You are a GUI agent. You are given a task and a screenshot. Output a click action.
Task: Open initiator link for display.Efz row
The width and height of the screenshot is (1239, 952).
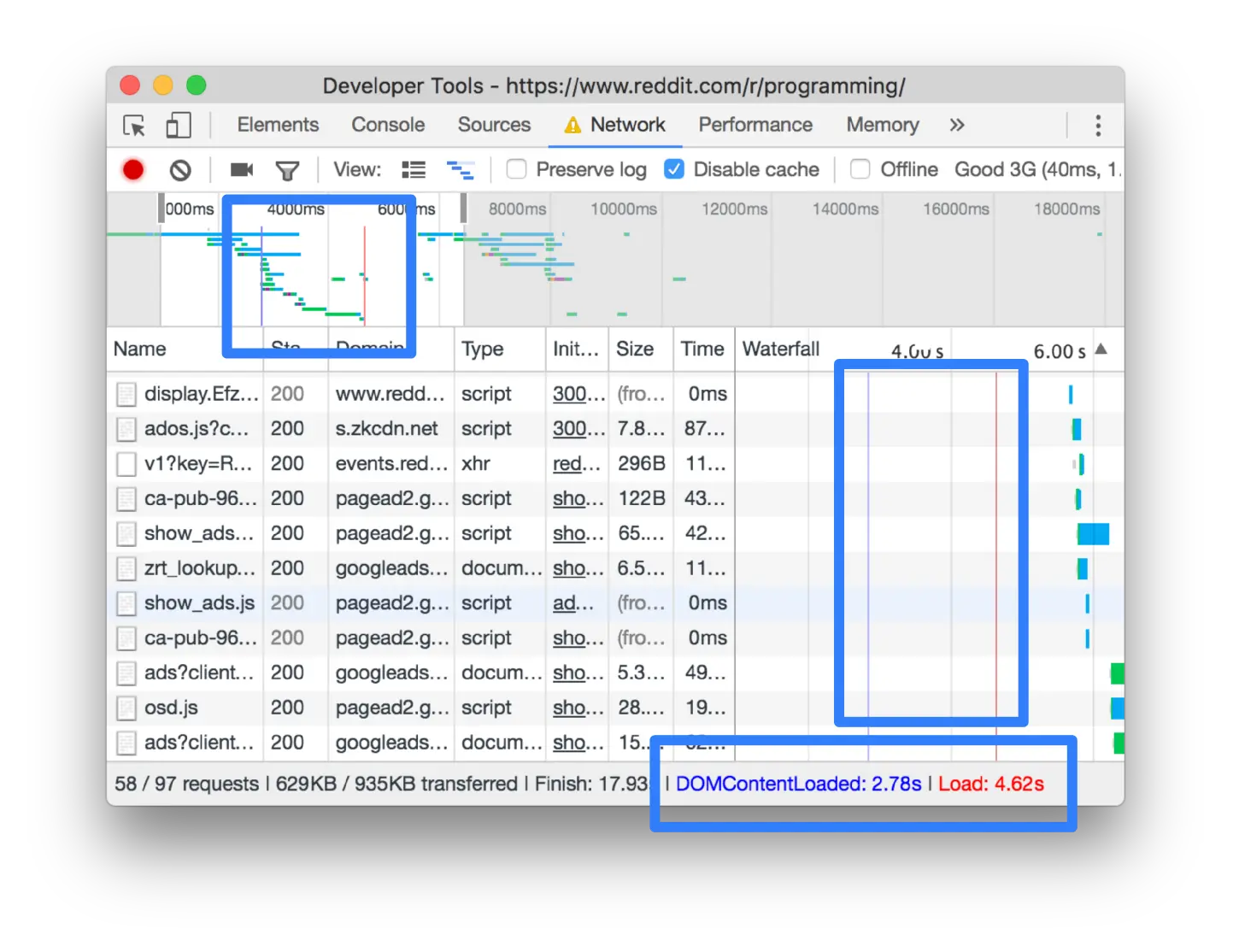(578, 394)
